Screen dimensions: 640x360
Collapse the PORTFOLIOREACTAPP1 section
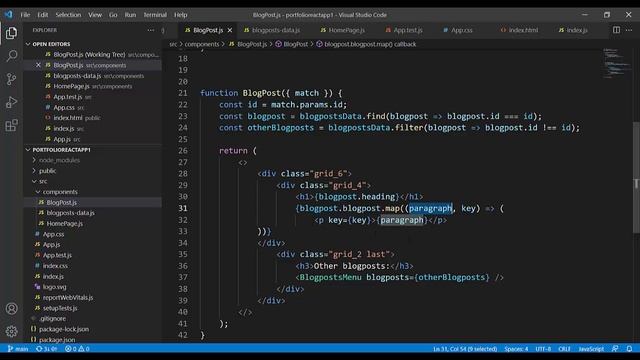[92, 150]
